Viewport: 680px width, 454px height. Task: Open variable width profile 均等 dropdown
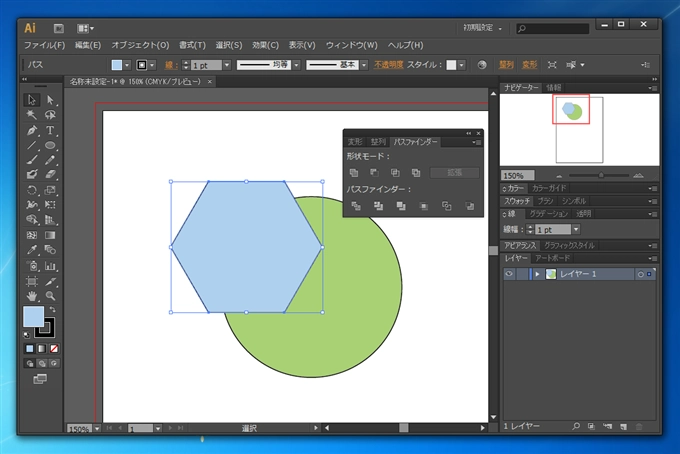pyautogui.click(x=297, y=65)
